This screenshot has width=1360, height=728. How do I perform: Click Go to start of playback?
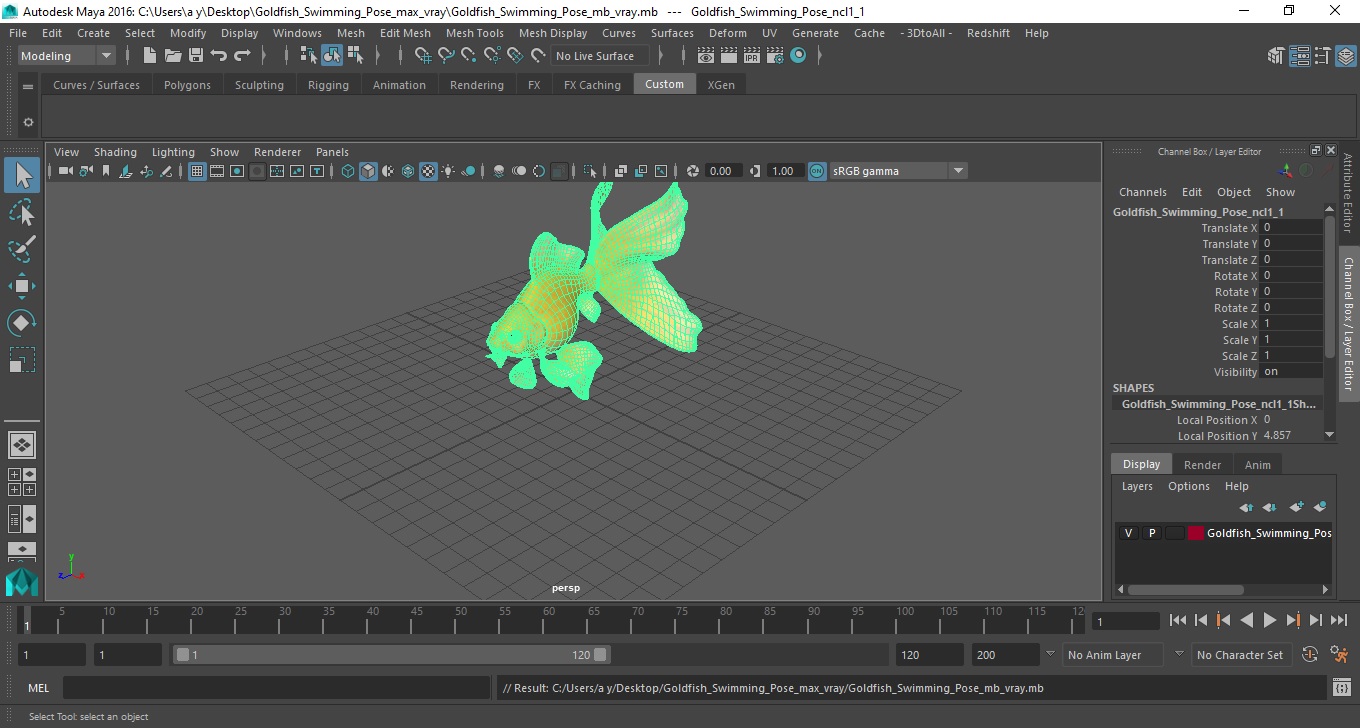click(x=1178, y=620)
